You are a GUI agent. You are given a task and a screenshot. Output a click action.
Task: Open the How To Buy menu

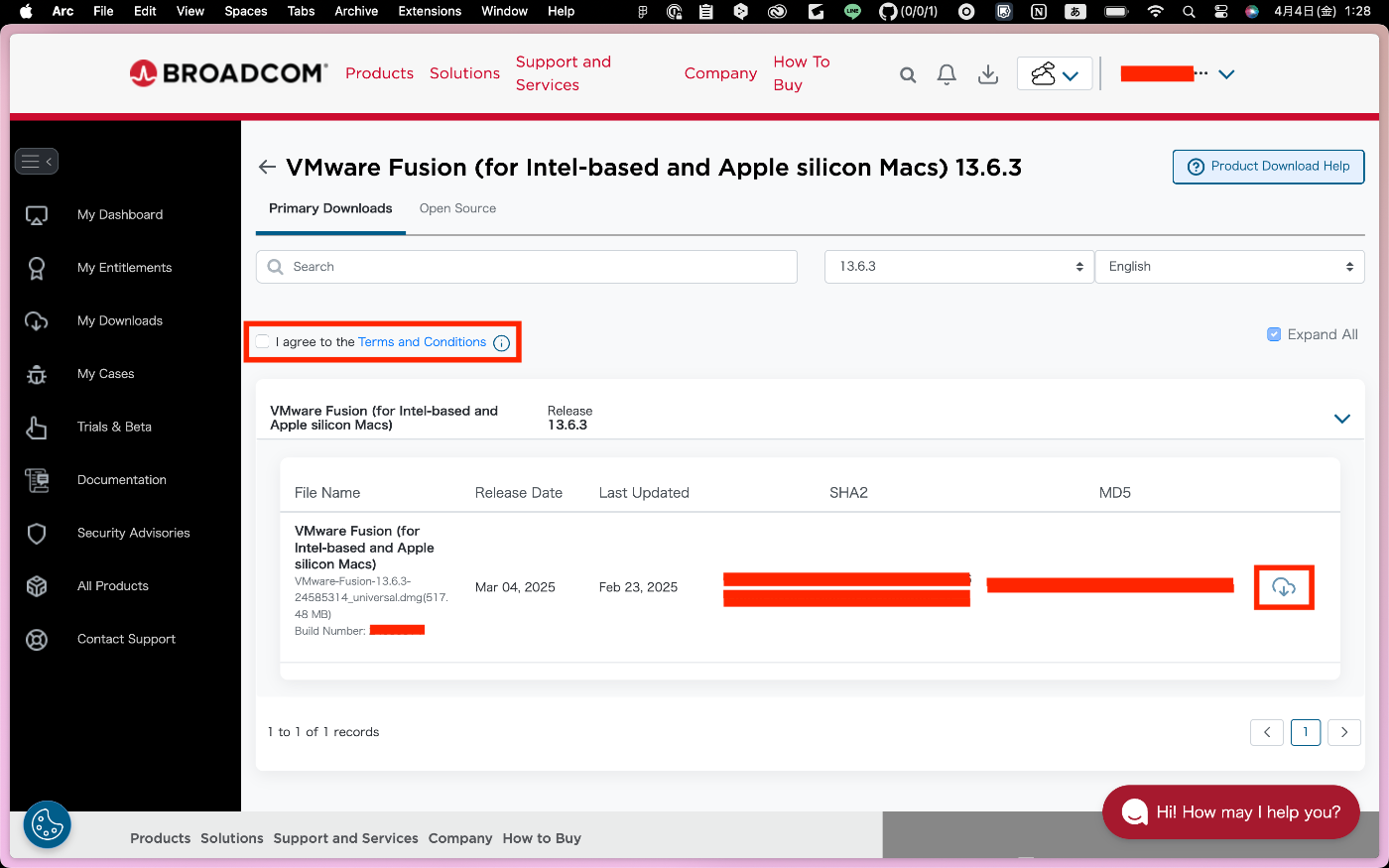[x=802, y=73]
